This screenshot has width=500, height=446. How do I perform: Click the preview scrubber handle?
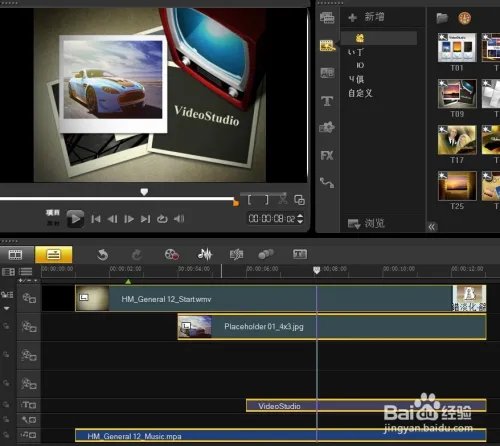144,192
